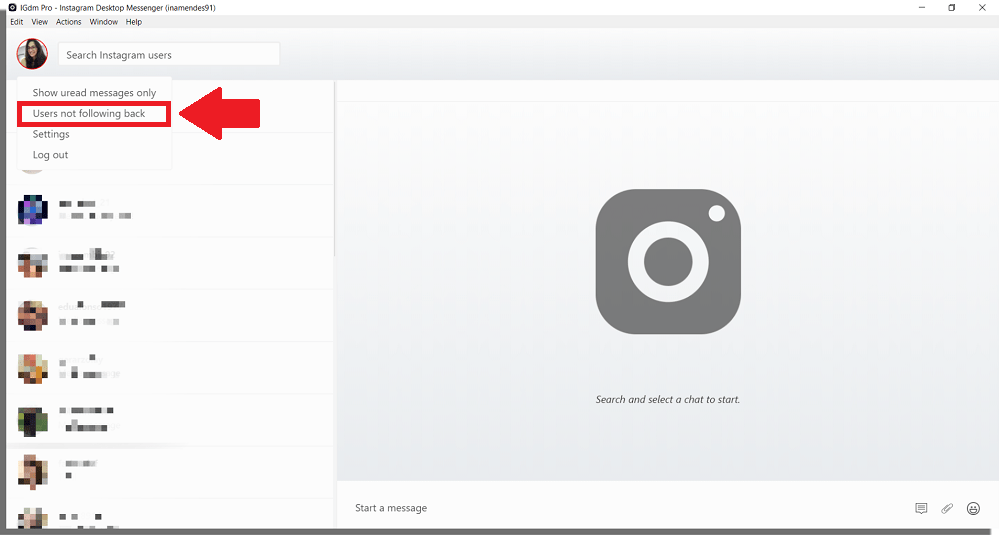Restore down the IGdm Pro window
Viewport: 1000px width, 538px height.
click(952, 8)
